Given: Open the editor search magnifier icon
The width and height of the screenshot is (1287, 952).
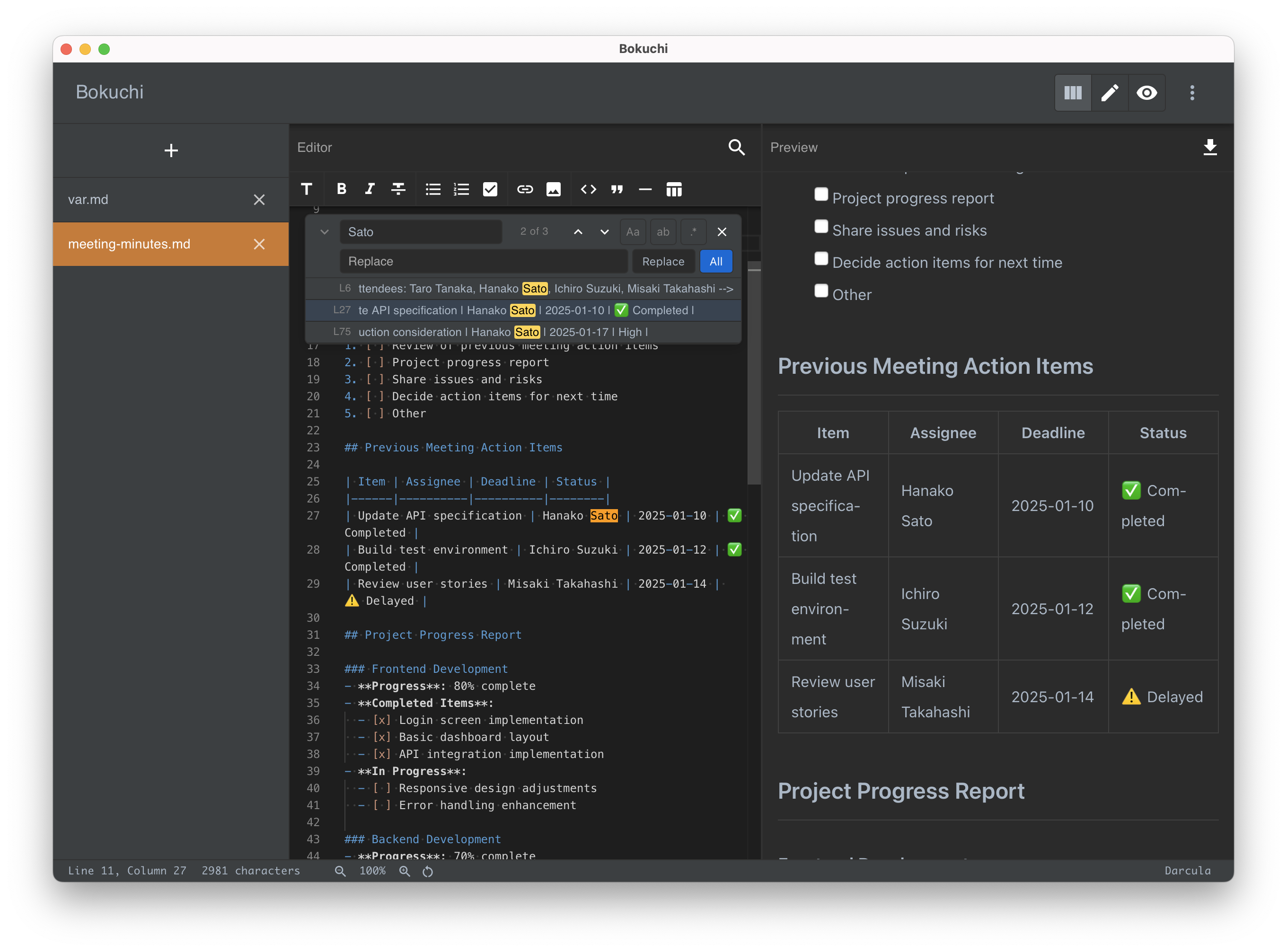Looking at the screenshot, I should coord(736,147).
